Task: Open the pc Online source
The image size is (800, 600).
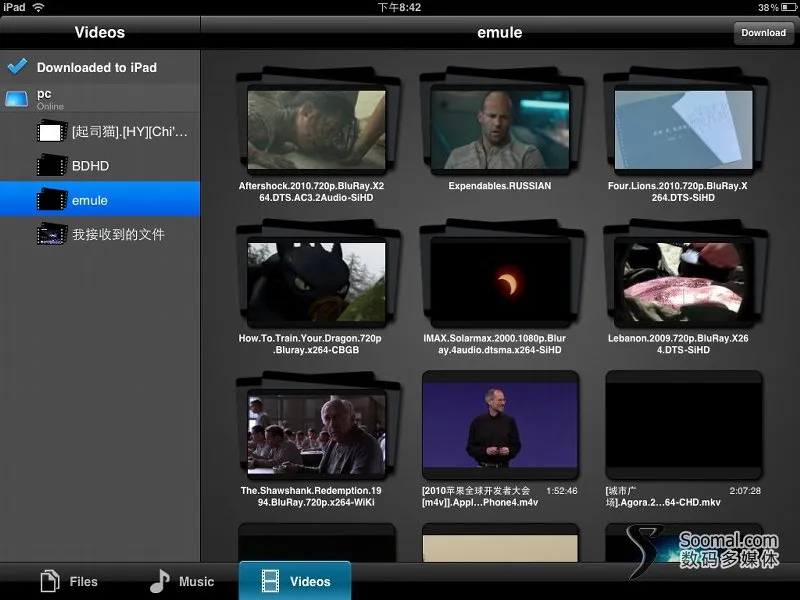Action: tap(99, 98)
